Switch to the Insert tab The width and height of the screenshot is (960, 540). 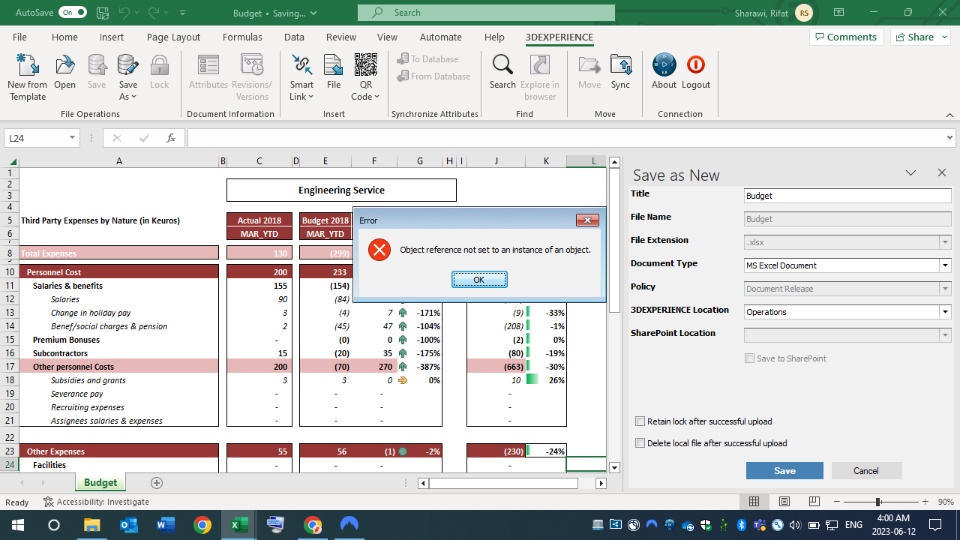111,37
